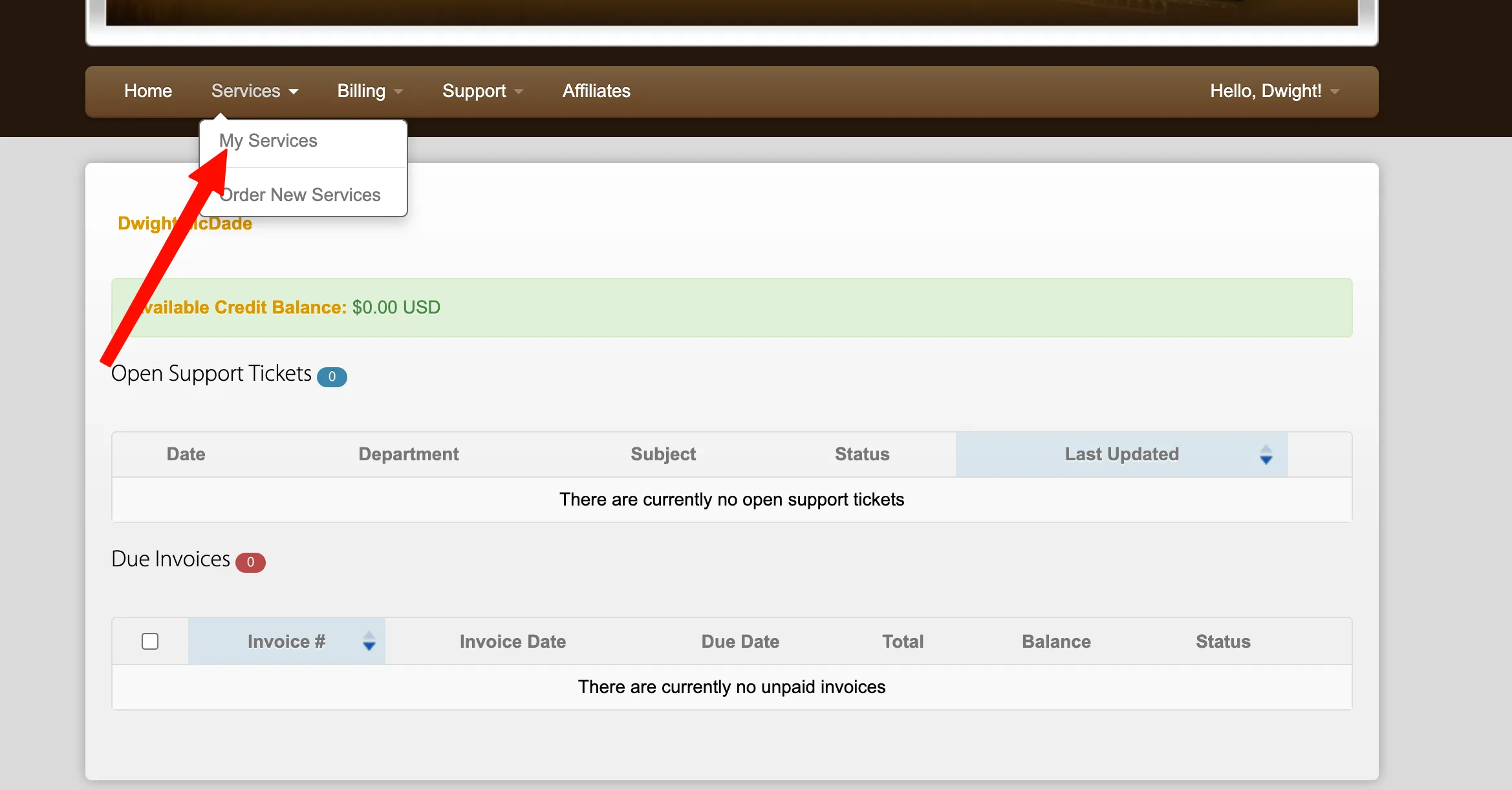Click the open tickets count badge

(332, 377)
